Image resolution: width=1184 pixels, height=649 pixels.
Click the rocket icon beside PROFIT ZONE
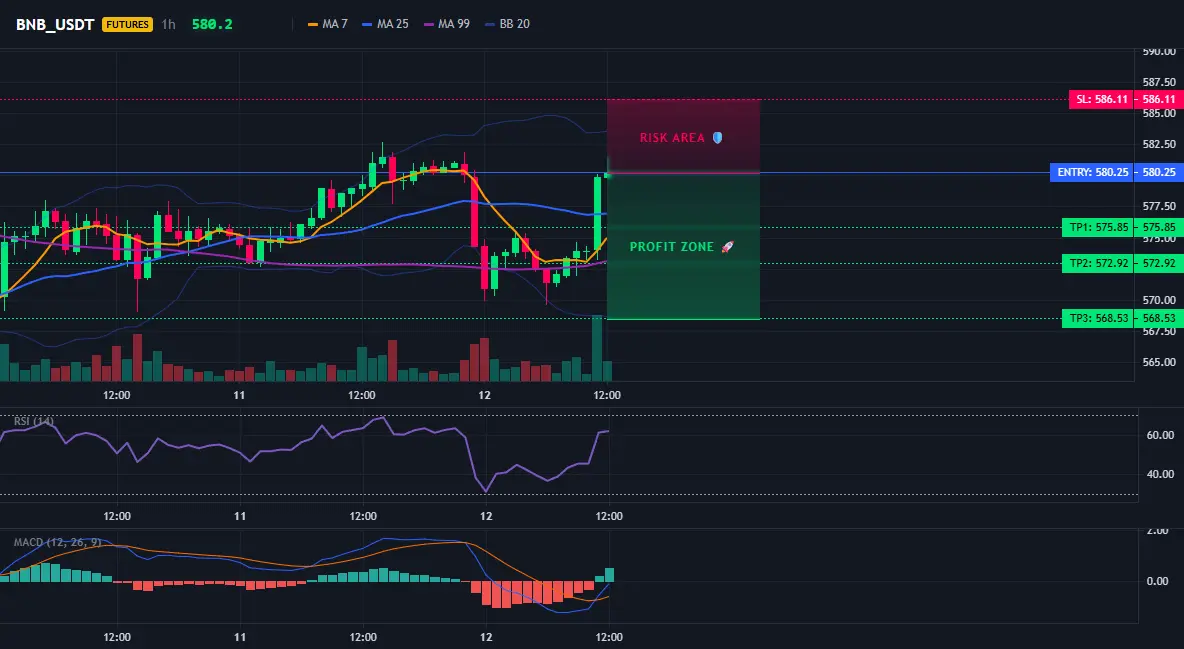point(727,246)
